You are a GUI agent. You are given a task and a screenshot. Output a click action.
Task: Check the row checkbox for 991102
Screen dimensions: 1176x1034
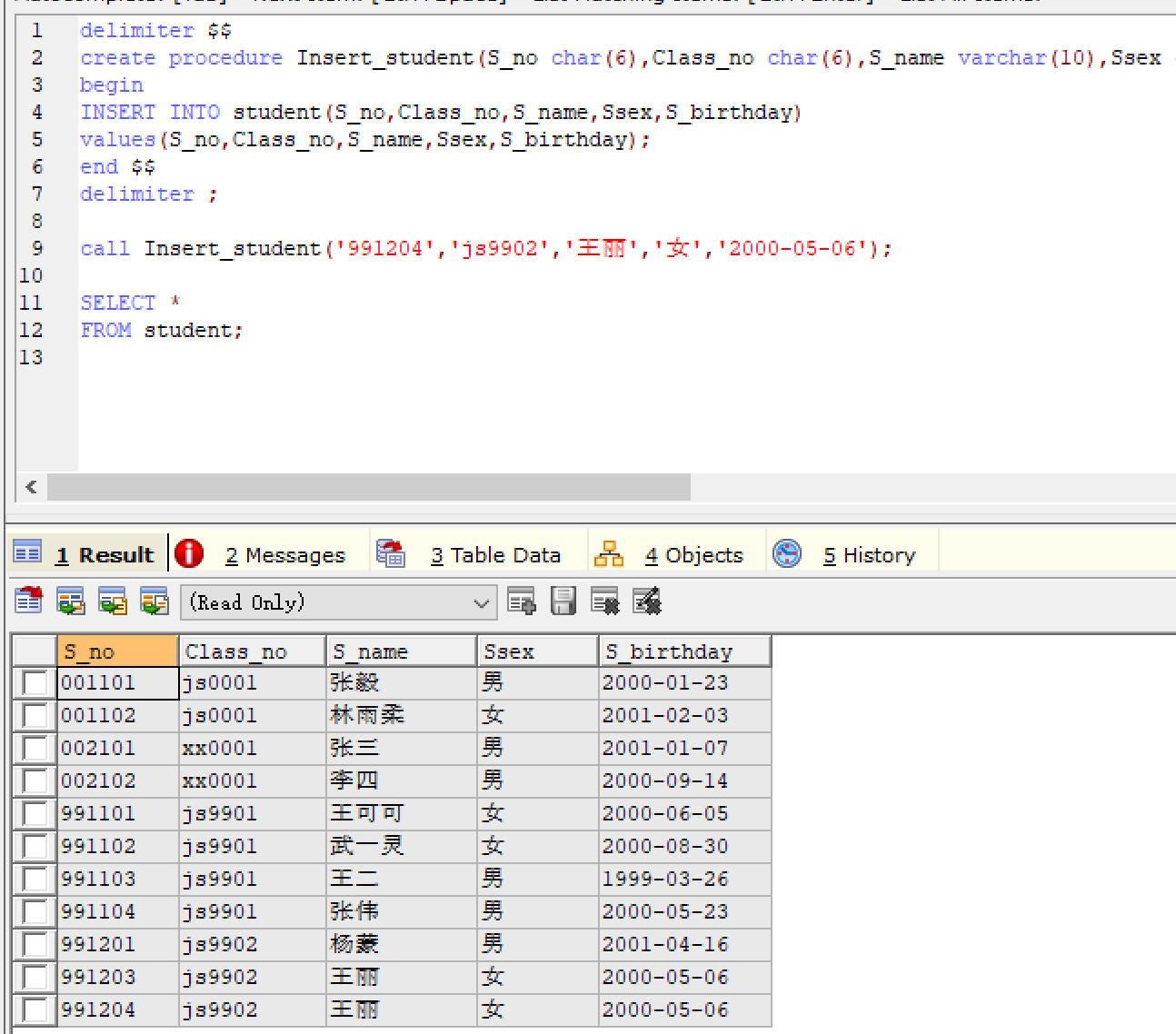tap(35, 847)
